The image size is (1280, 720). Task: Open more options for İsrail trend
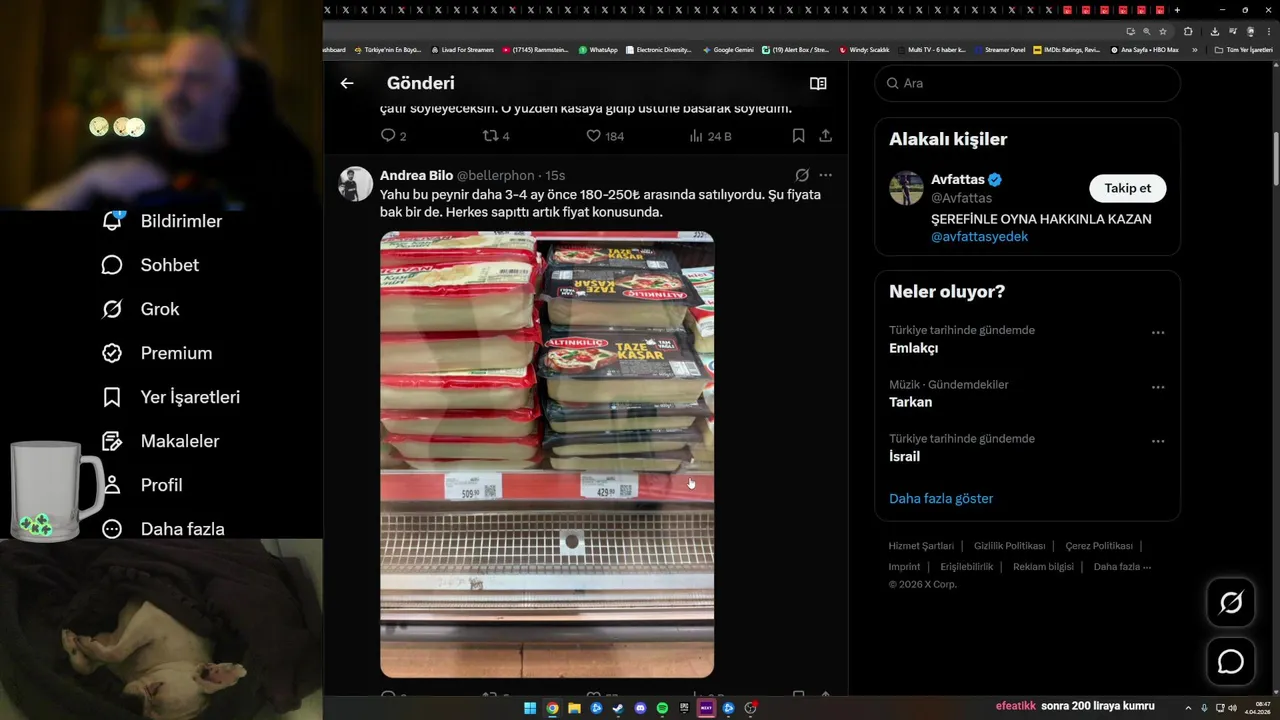pos(1158,441)
